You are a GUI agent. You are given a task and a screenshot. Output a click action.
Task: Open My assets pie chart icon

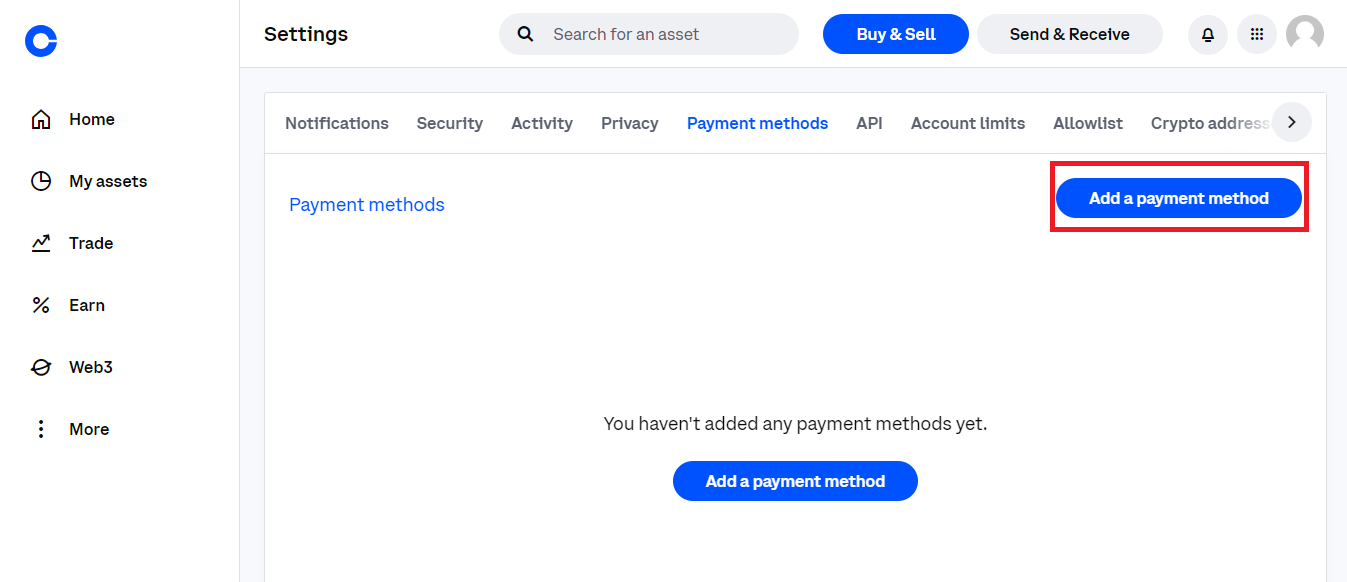click(x=41, y=181)
